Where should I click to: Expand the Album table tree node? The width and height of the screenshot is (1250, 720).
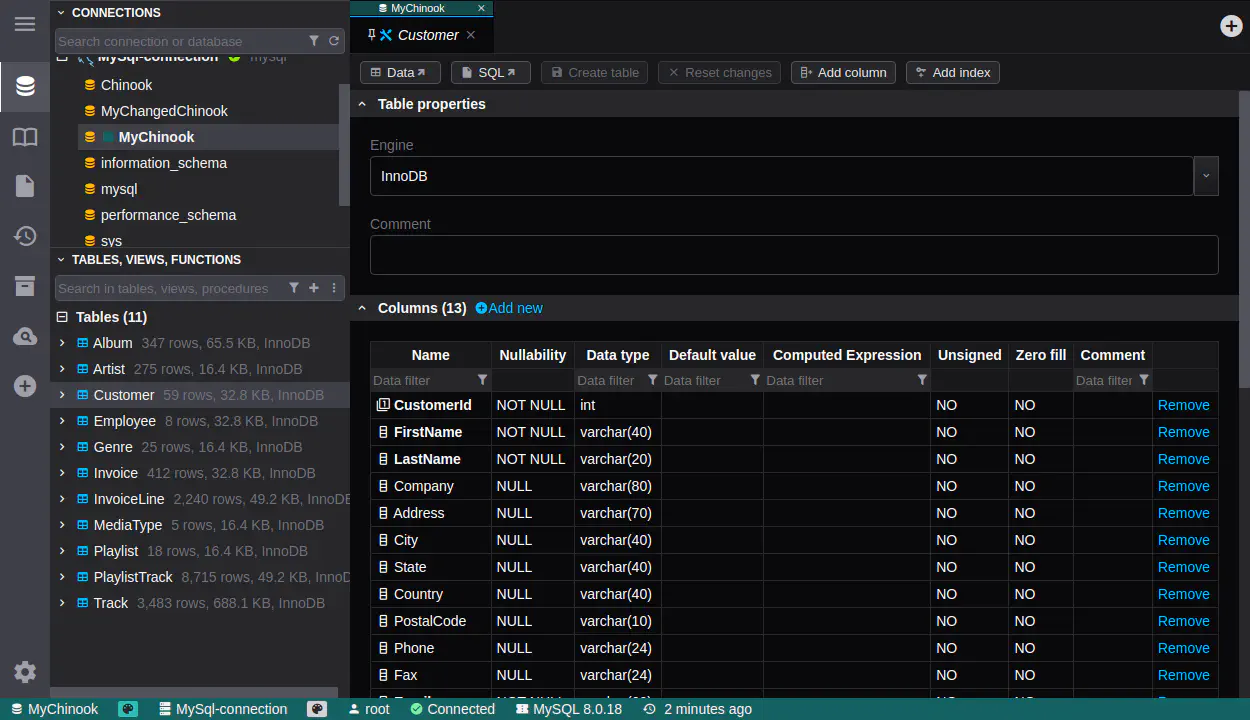pos(62,343)
